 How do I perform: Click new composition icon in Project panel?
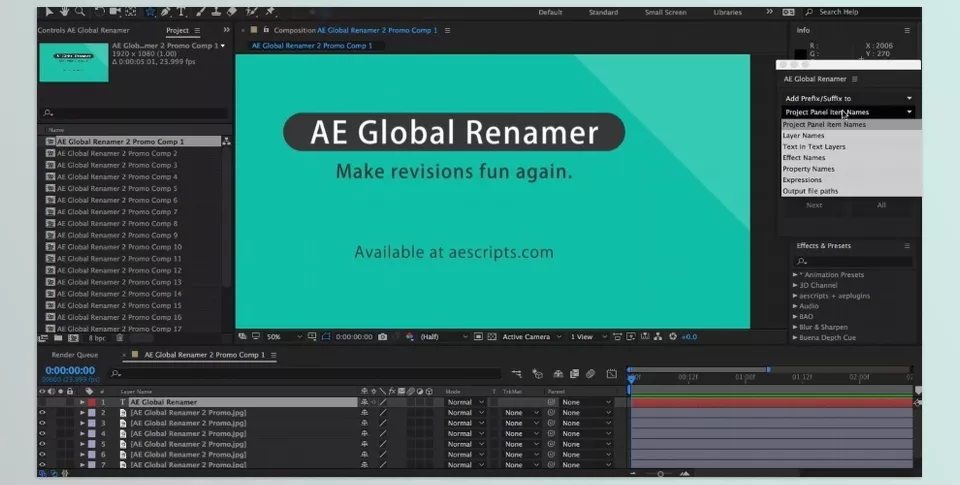coord(73,338)
